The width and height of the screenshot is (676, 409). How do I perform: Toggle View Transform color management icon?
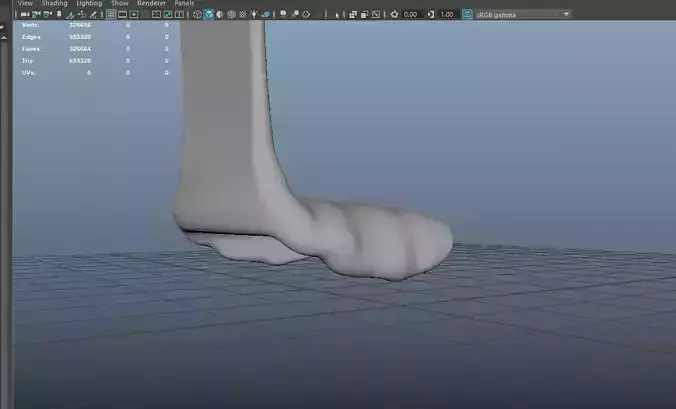(467, 14)
